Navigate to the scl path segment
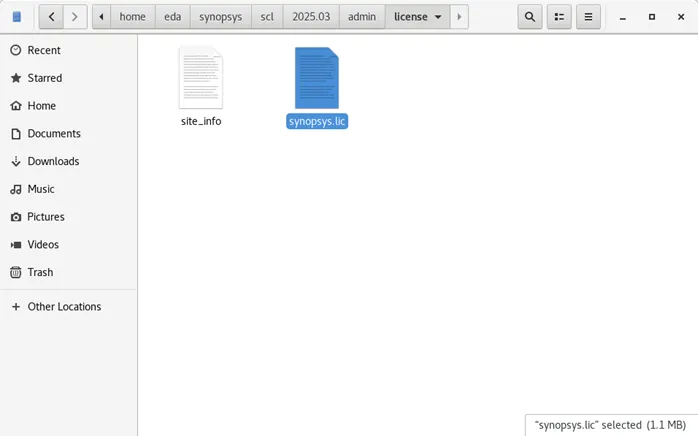 (x=267, y=17)
